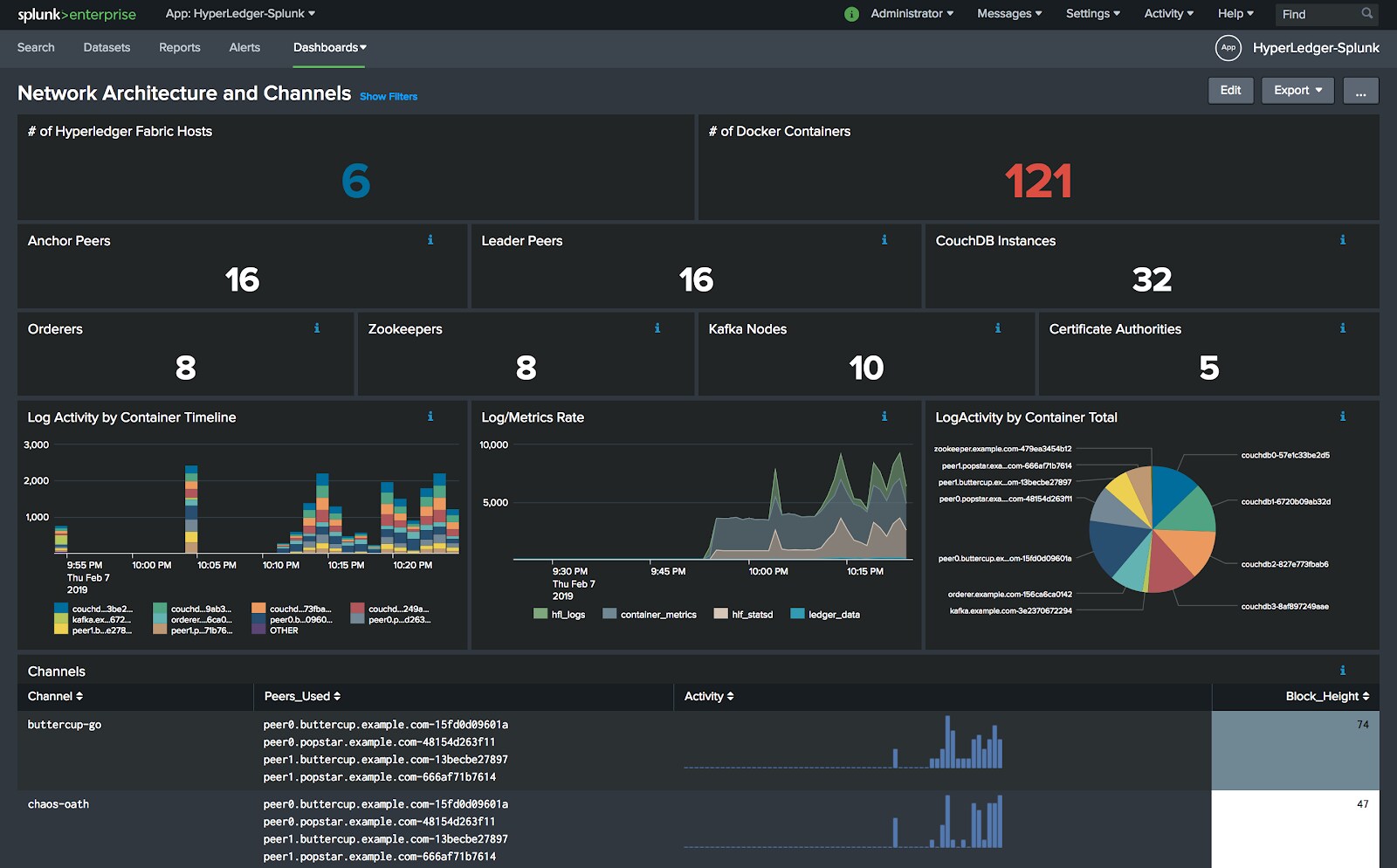Click the 6 Hyperledger Fabric Hosts value
This screenshot has height=868, width=1397.
(356, 181)
